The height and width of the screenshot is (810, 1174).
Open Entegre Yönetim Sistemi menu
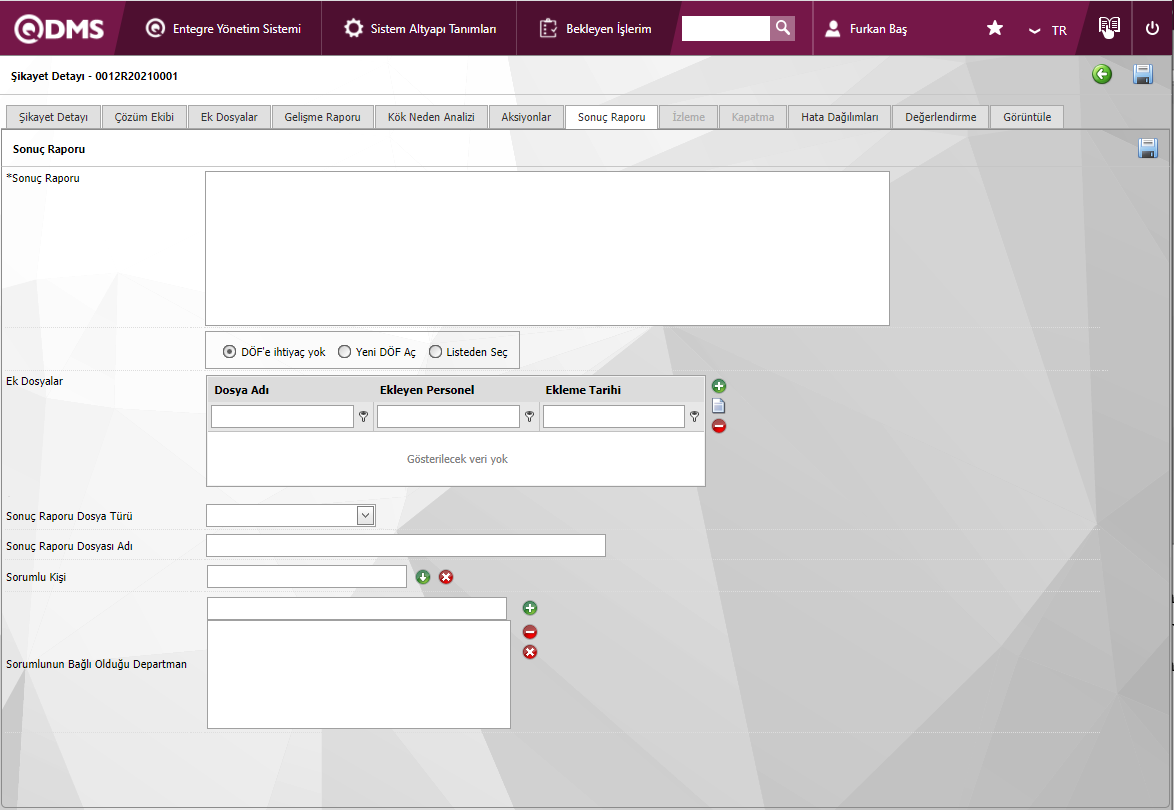coord(223,28)
